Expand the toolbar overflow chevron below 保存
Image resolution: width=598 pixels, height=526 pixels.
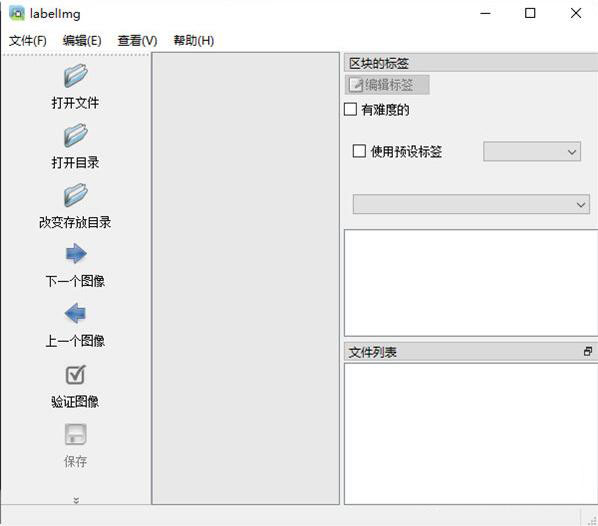click(x=76, y=500)
